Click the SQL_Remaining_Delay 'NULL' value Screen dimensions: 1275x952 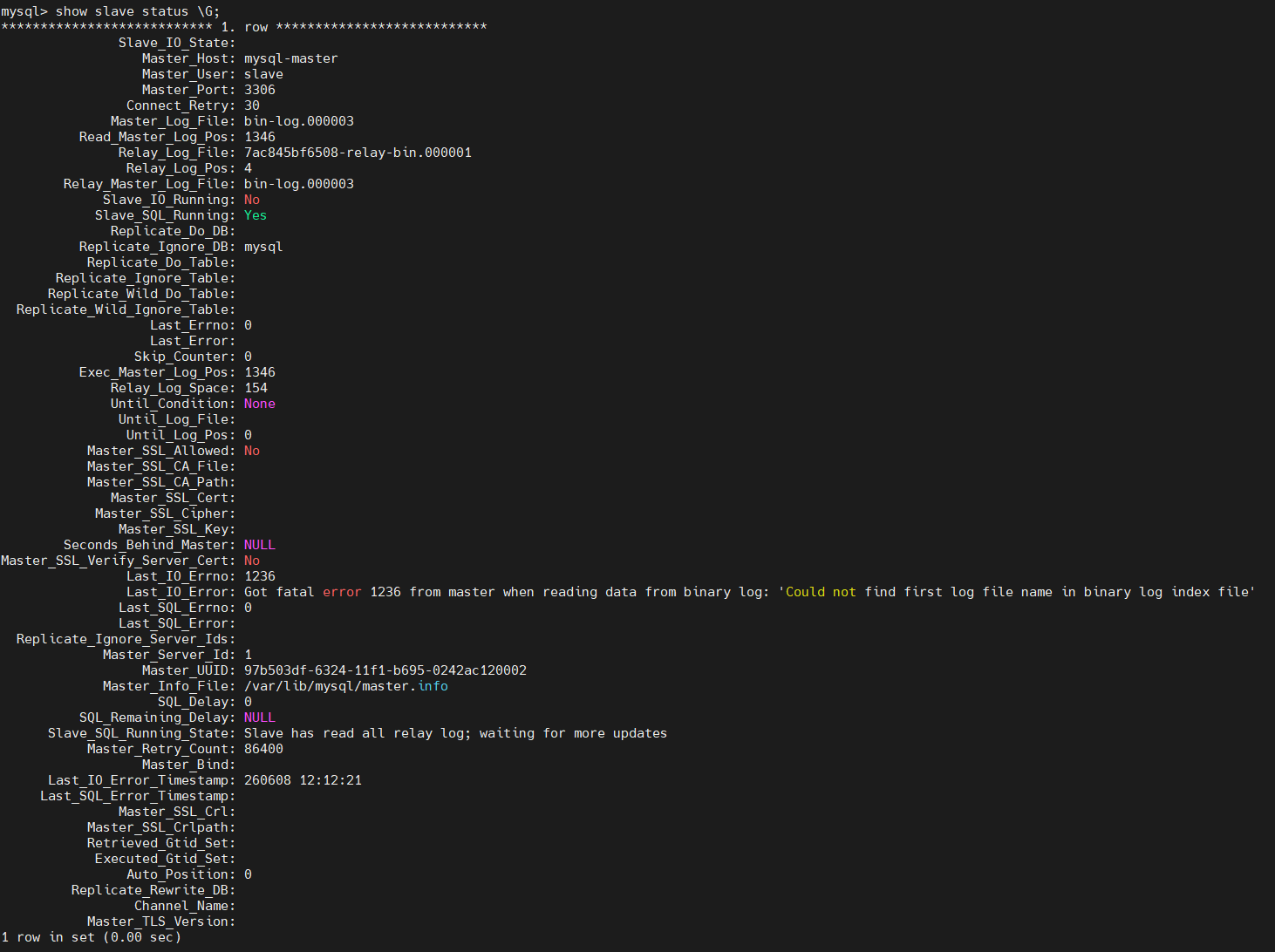[x=260, y=717]
